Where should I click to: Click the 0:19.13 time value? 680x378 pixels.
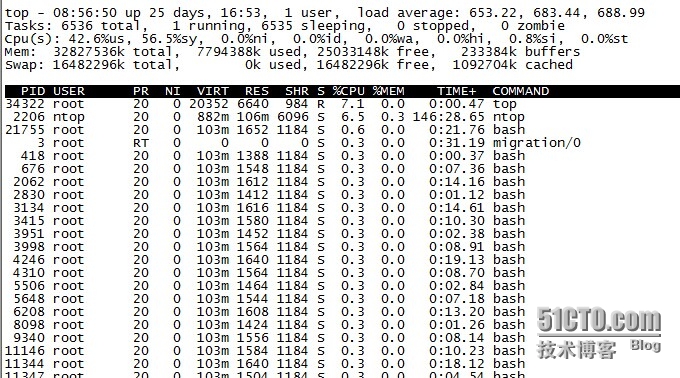pos(456,260)
